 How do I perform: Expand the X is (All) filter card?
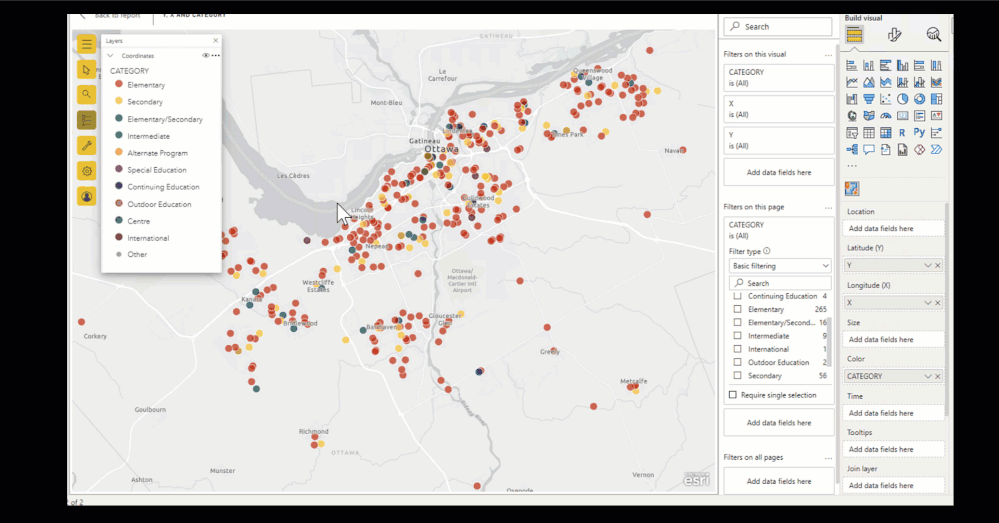click(779, 109)
